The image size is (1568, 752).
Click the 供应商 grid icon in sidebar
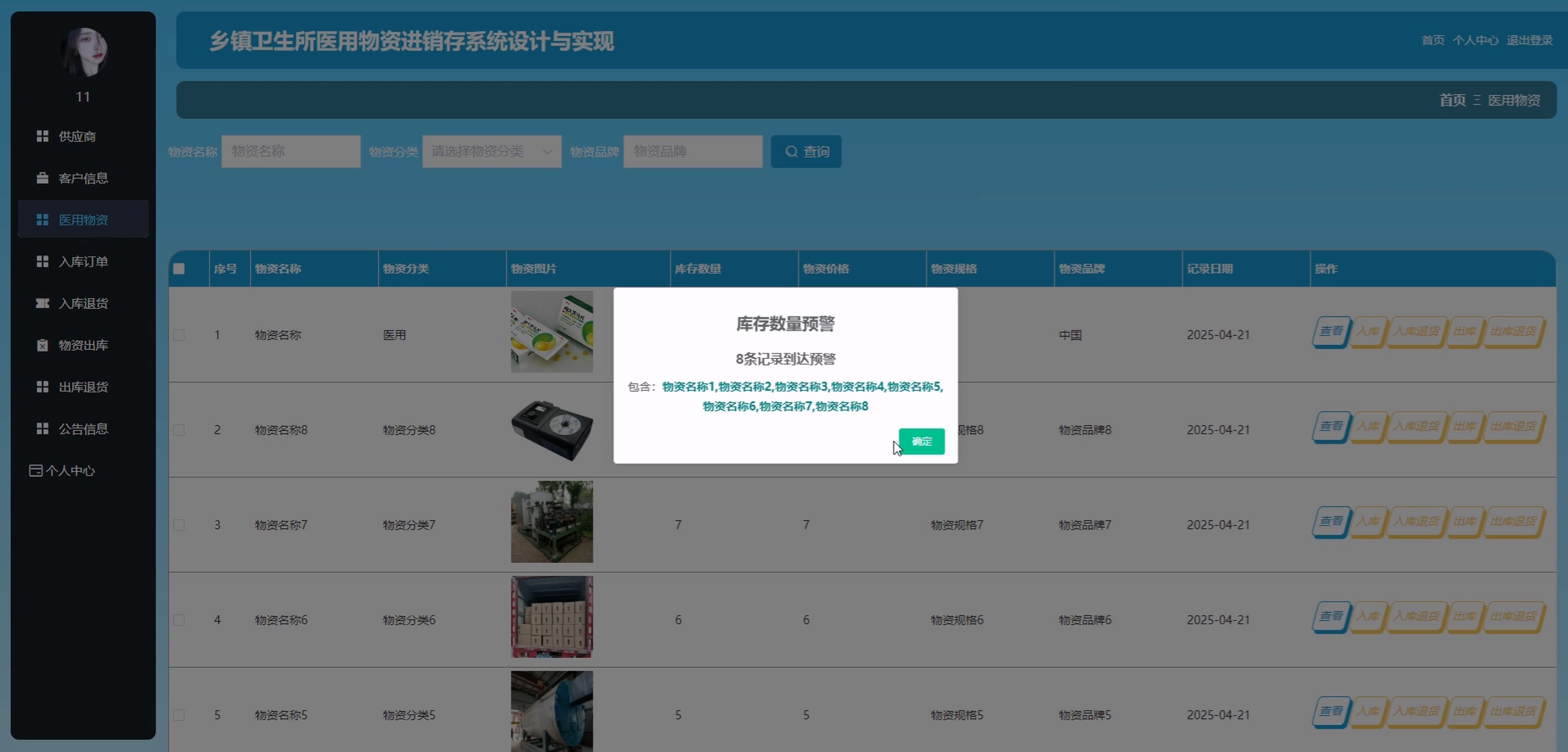coord(42,136)
